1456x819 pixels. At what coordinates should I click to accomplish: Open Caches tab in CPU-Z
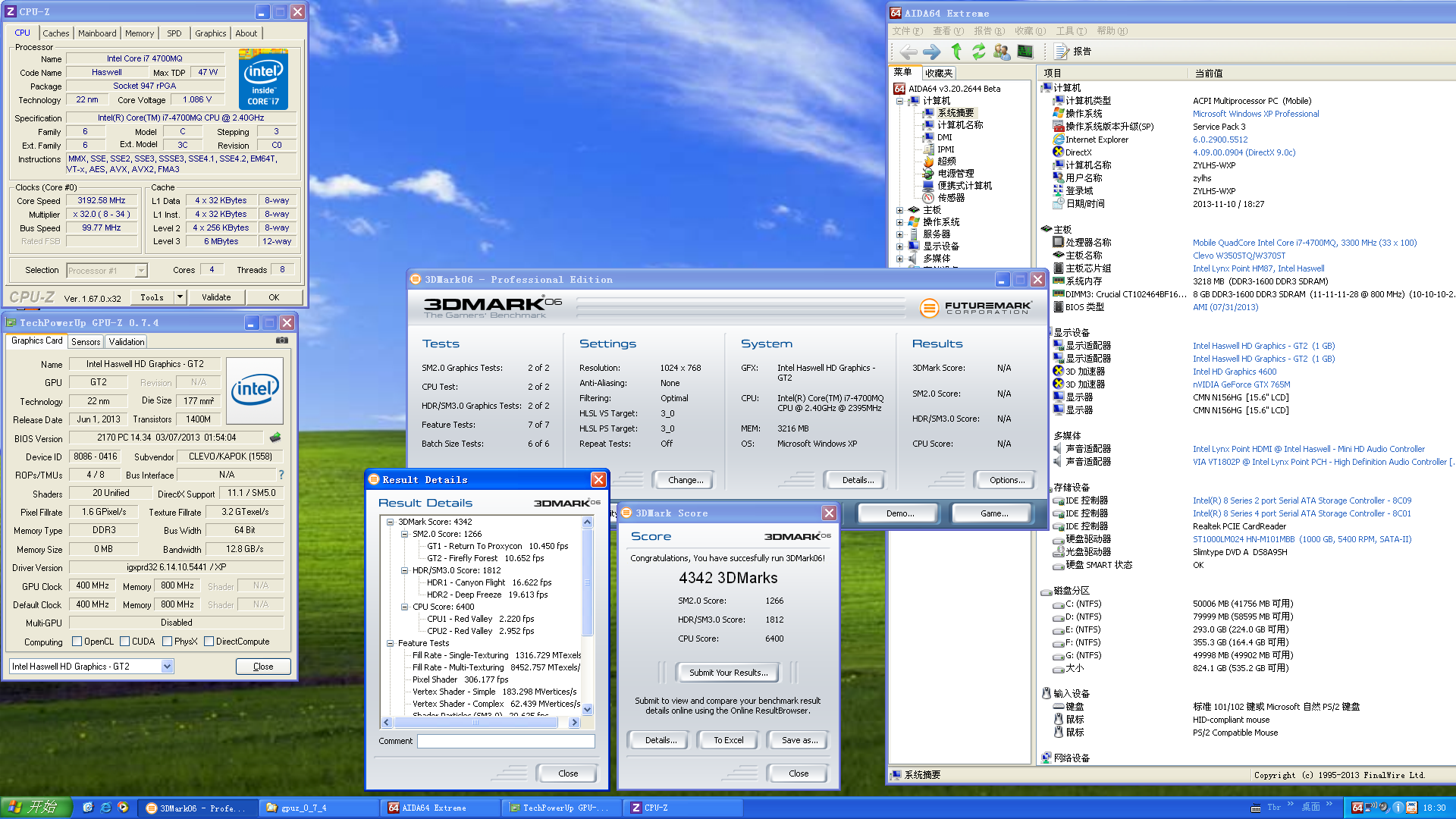55,33
